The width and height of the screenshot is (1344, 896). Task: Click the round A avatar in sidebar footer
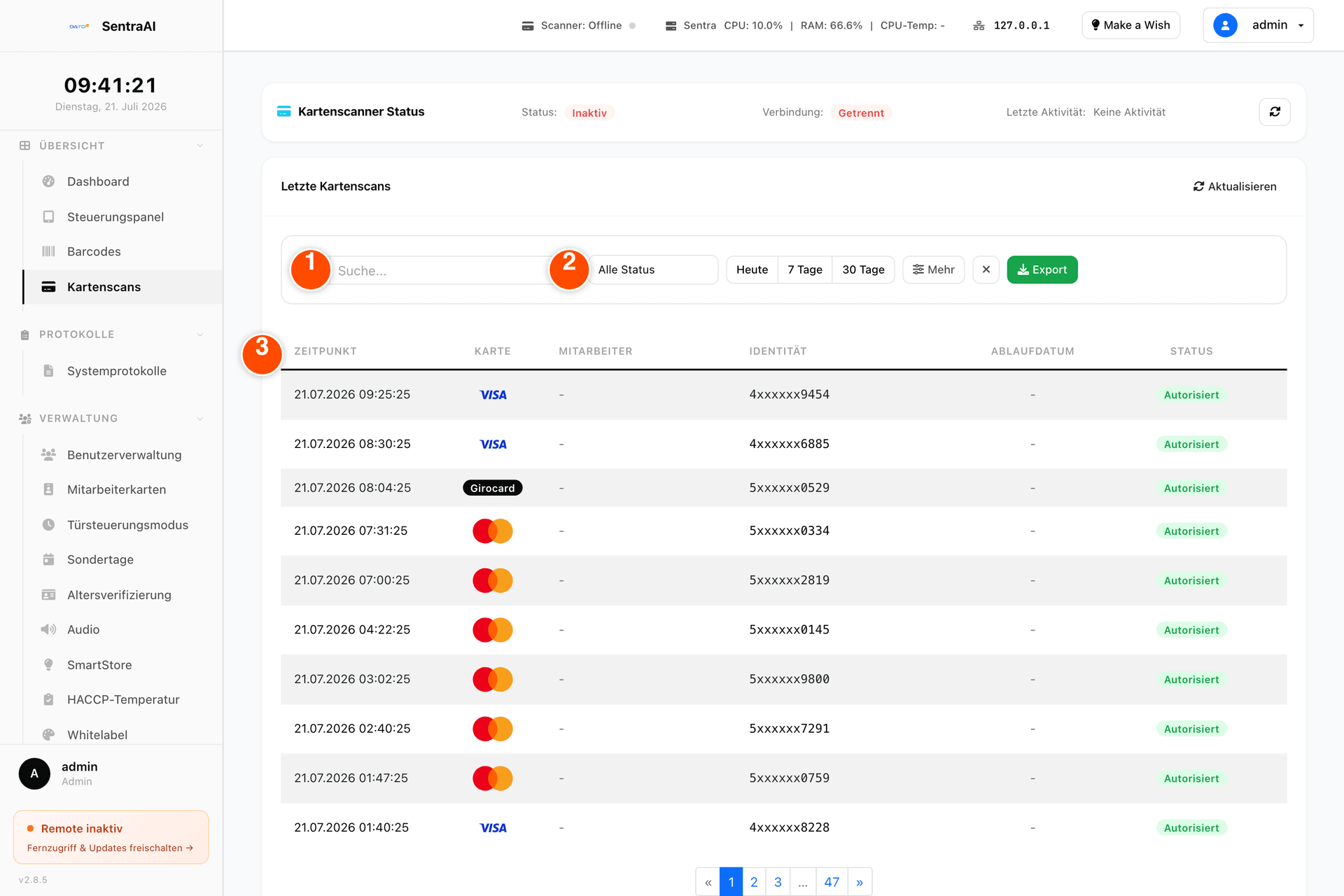(x=34, y=773)
